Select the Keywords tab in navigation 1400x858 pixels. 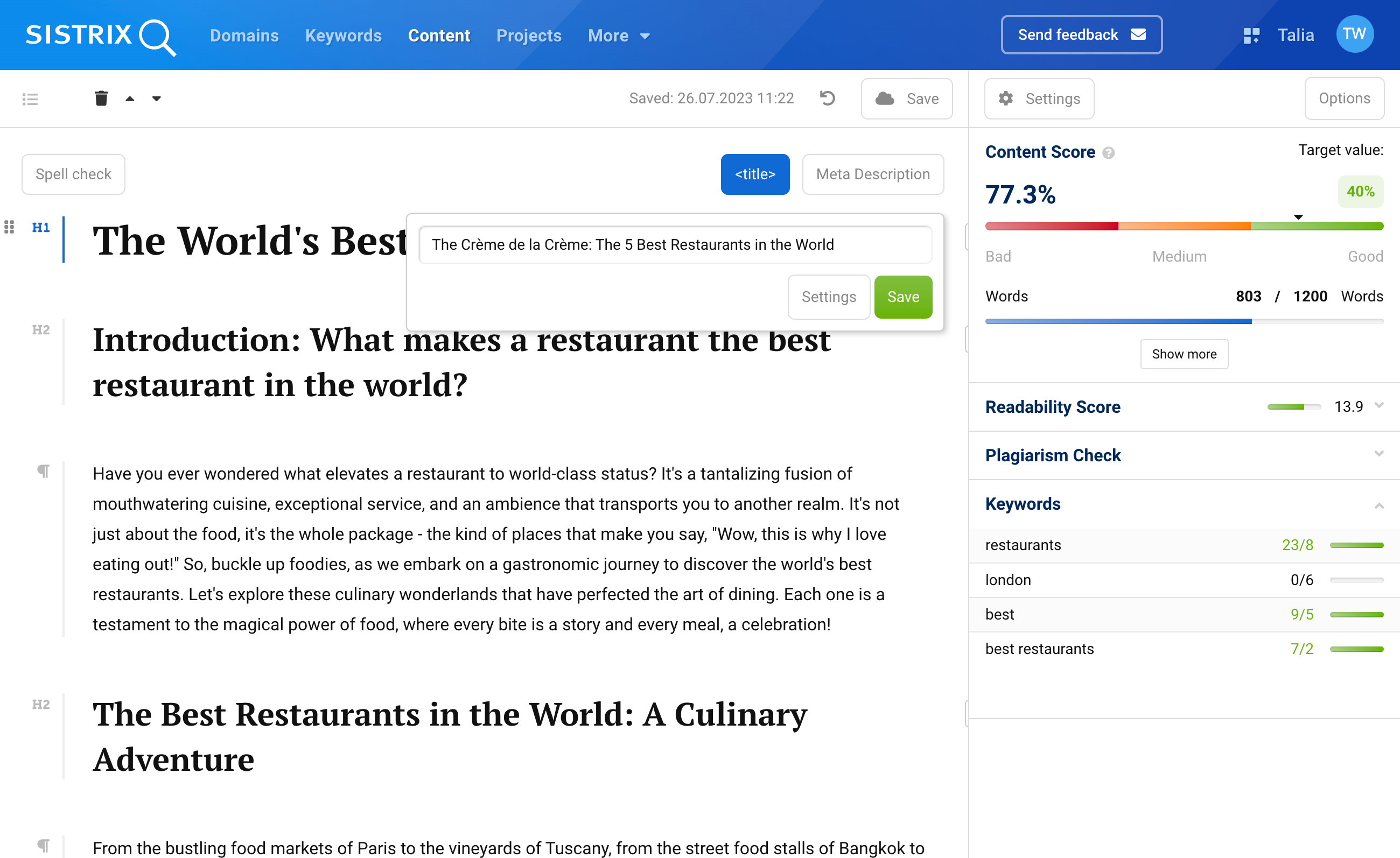click(x=343, y=36)
